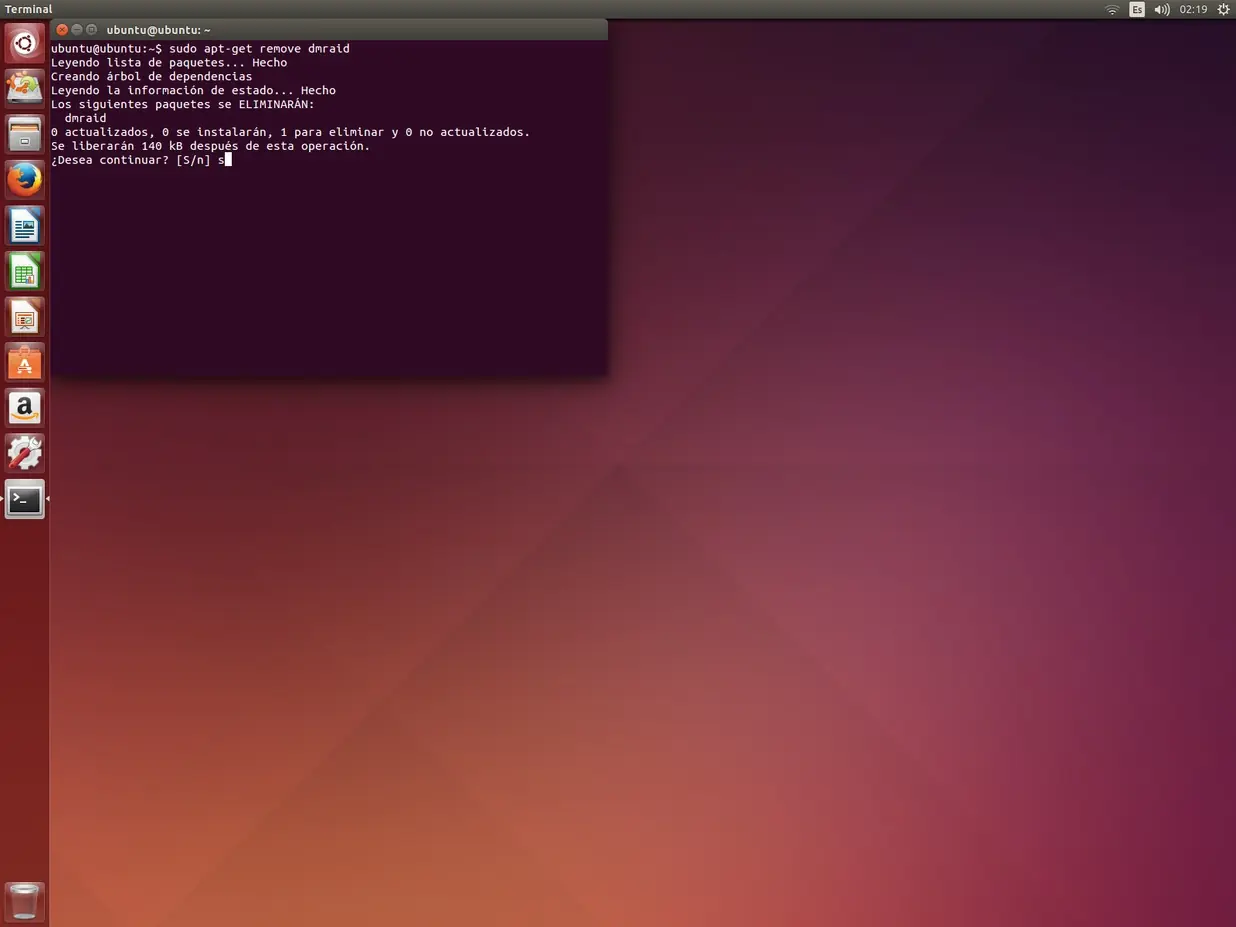Click the '¿Desea continuar? [S/n]' prompt
This screenshot has height=927, width=1236.
pos(131,160)
